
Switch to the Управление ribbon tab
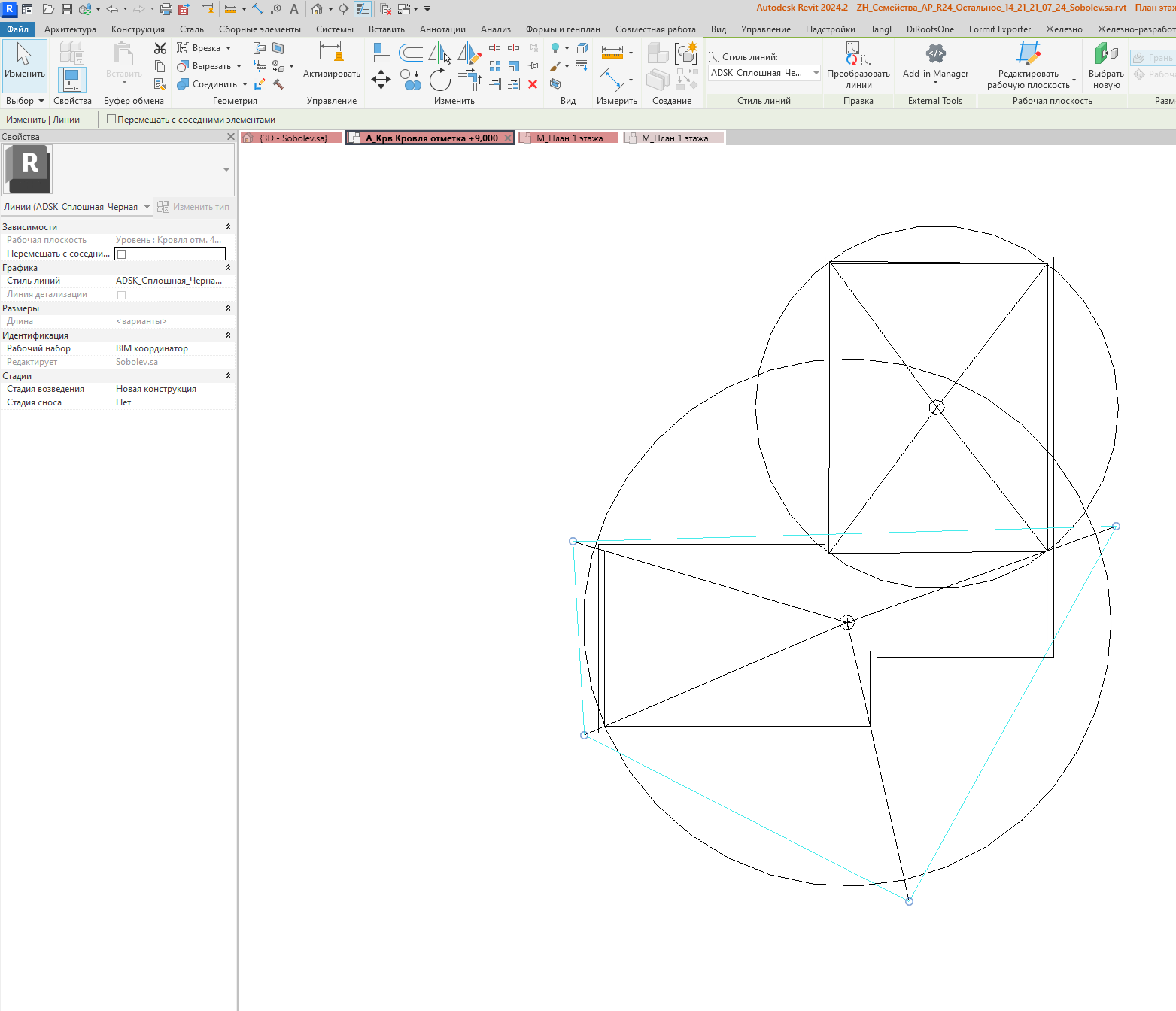click(765, 29)
